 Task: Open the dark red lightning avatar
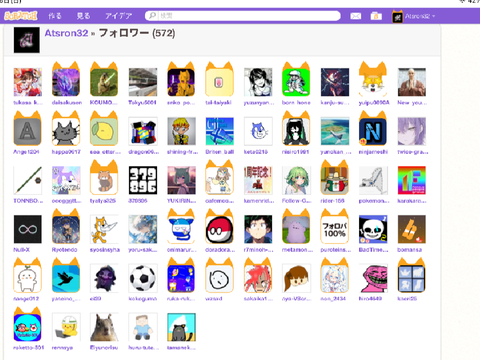point(335,82)
